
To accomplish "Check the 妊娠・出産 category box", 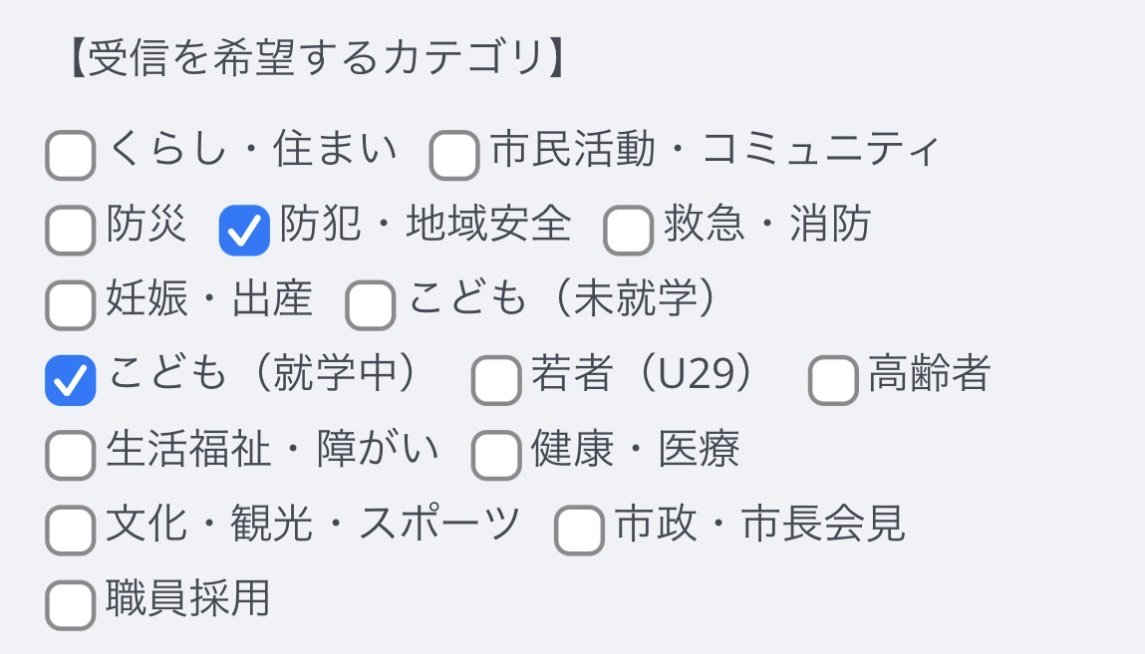I will point(70,305).
